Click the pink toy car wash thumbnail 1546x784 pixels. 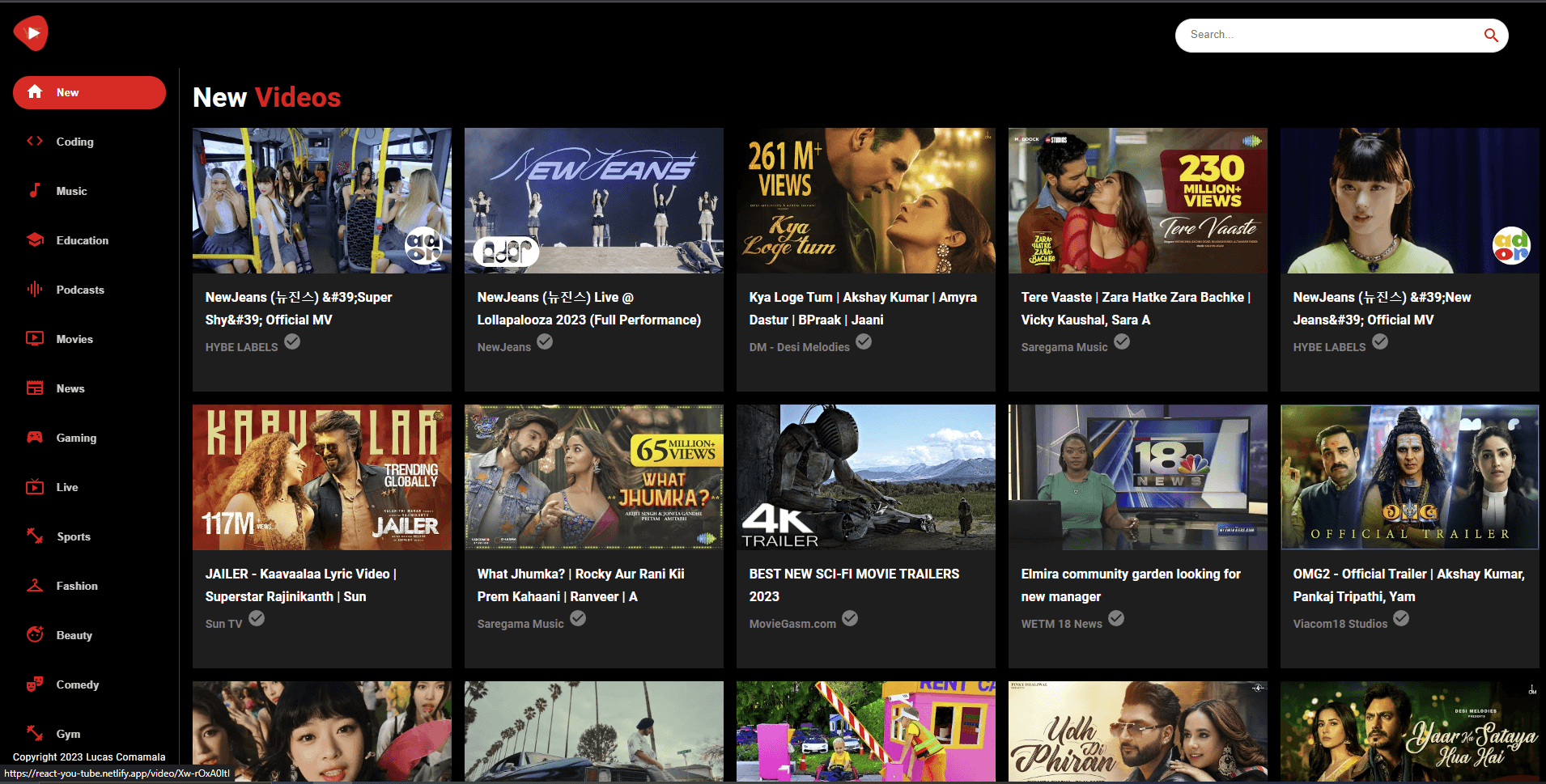[x=866, y=731]
